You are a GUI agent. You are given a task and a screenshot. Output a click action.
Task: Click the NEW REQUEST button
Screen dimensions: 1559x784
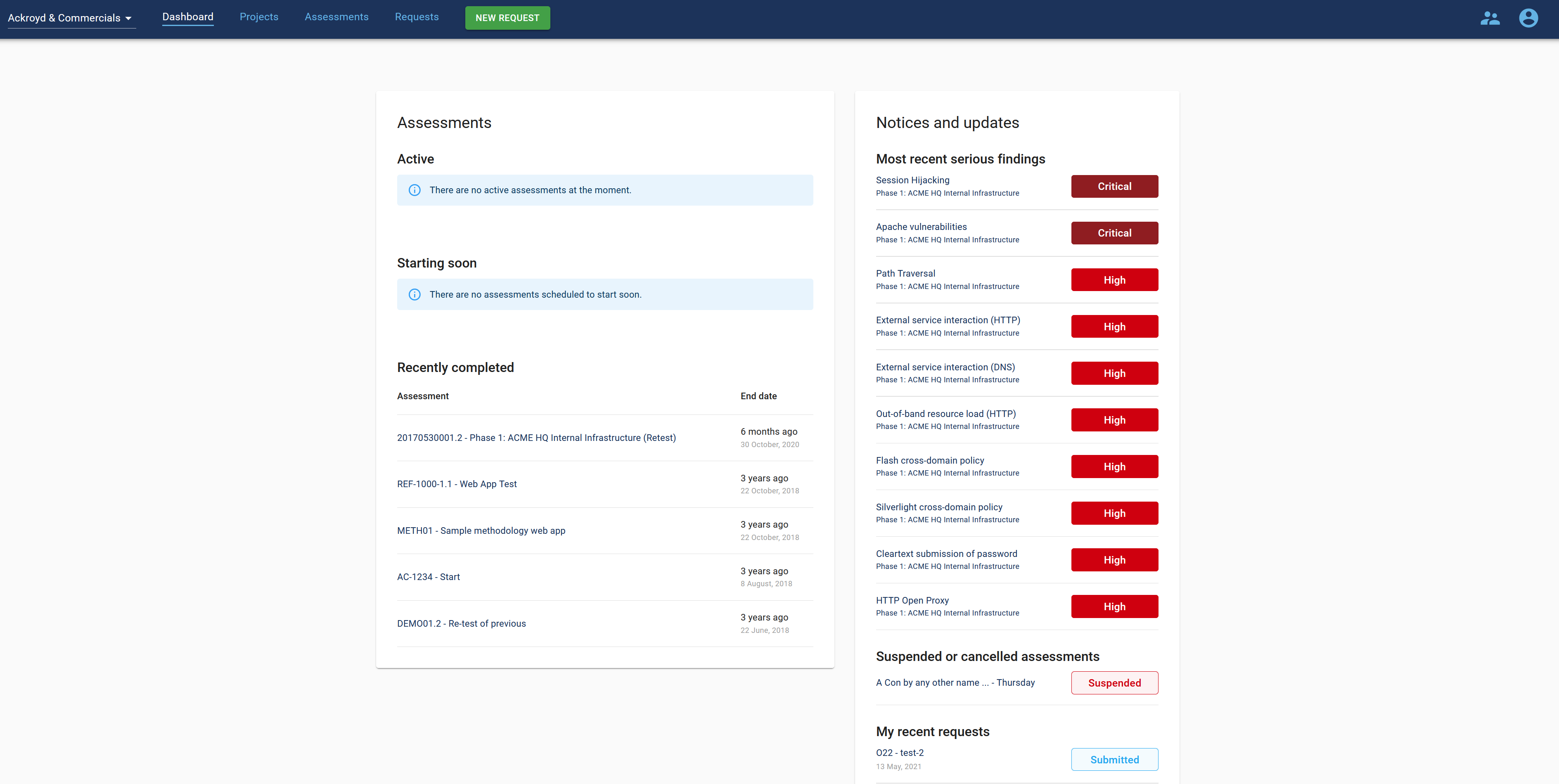507,18
